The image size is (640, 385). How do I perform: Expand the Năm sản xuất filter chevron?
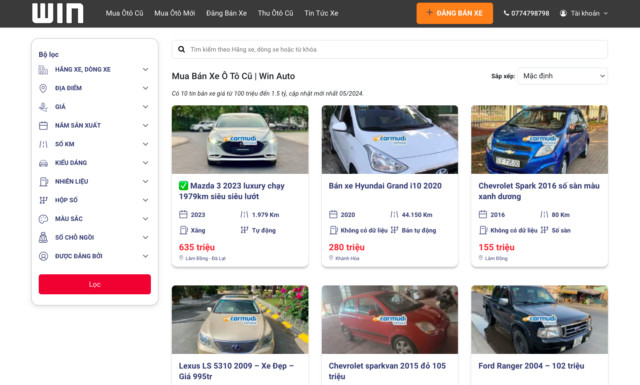pyautogui.click(x=145, y=125)
